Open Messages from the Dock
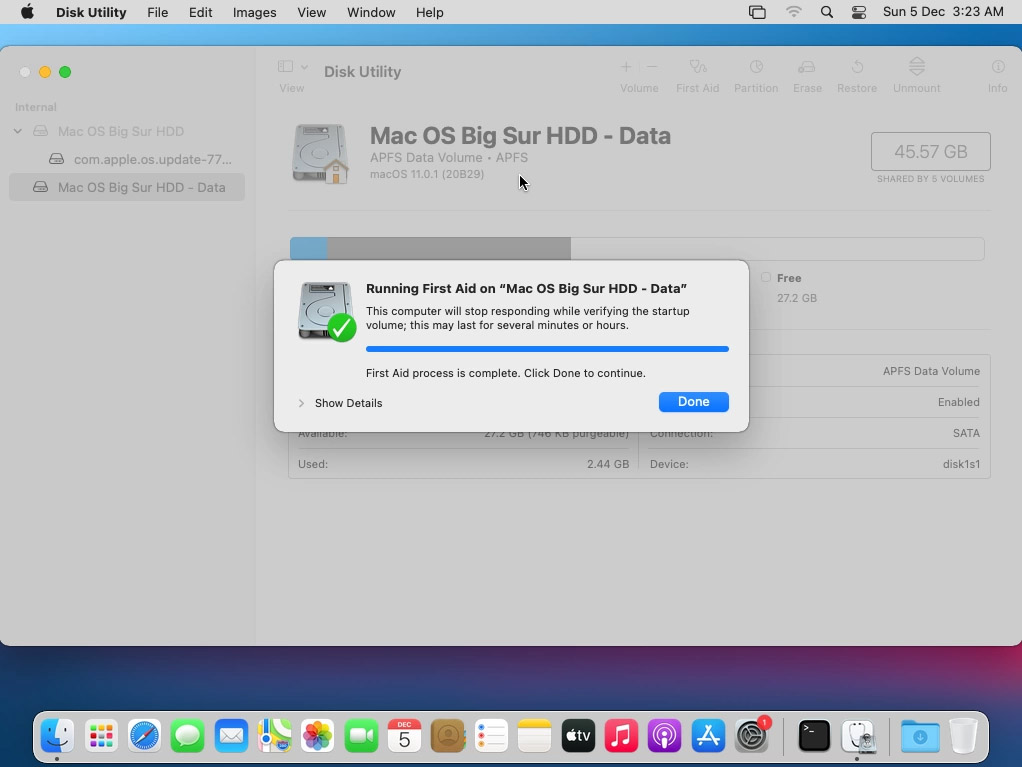This screenshot has height=767, width=1022. 188,736
